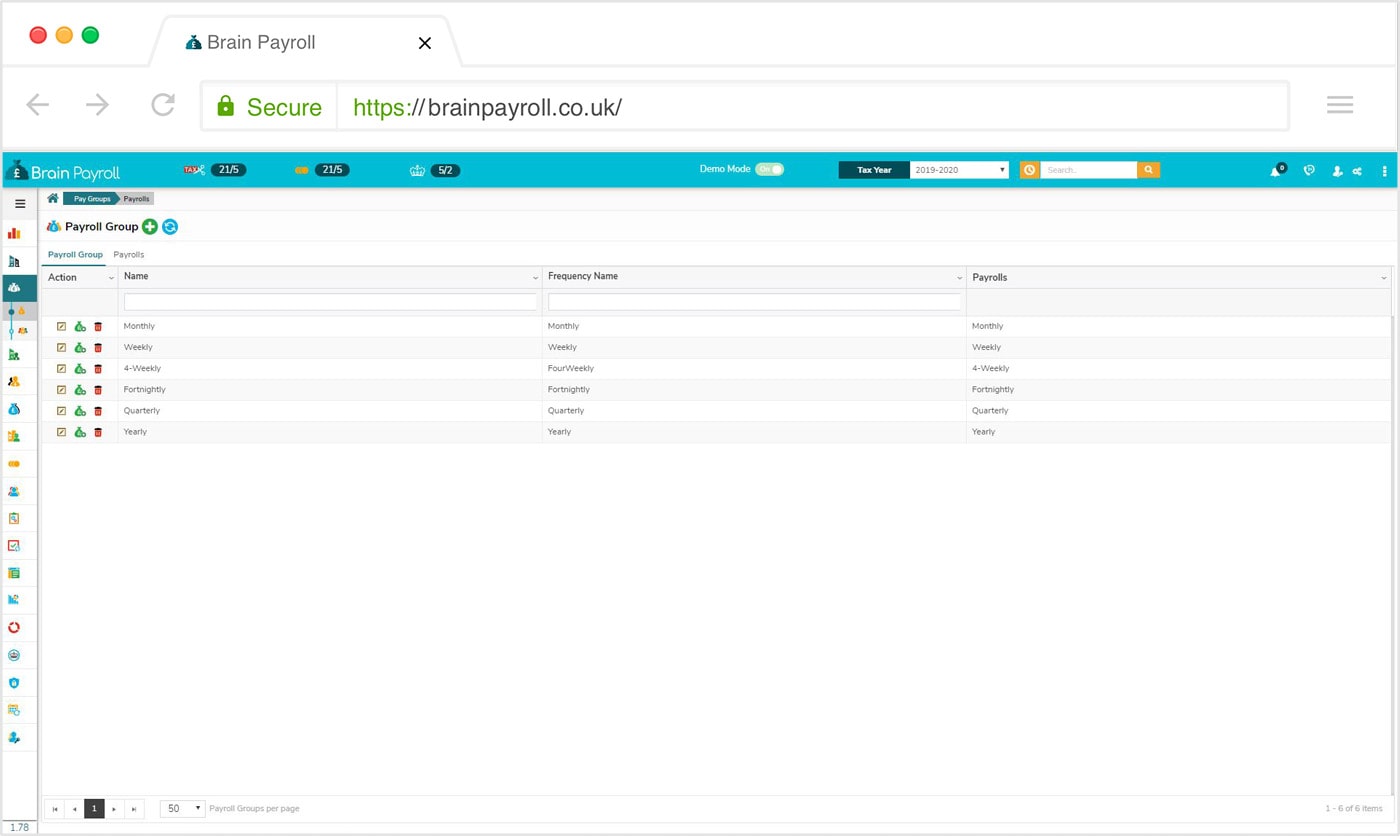Toggle the Demo Mode switch
This screenshot has height=836, width=1400.
(769, 169)
